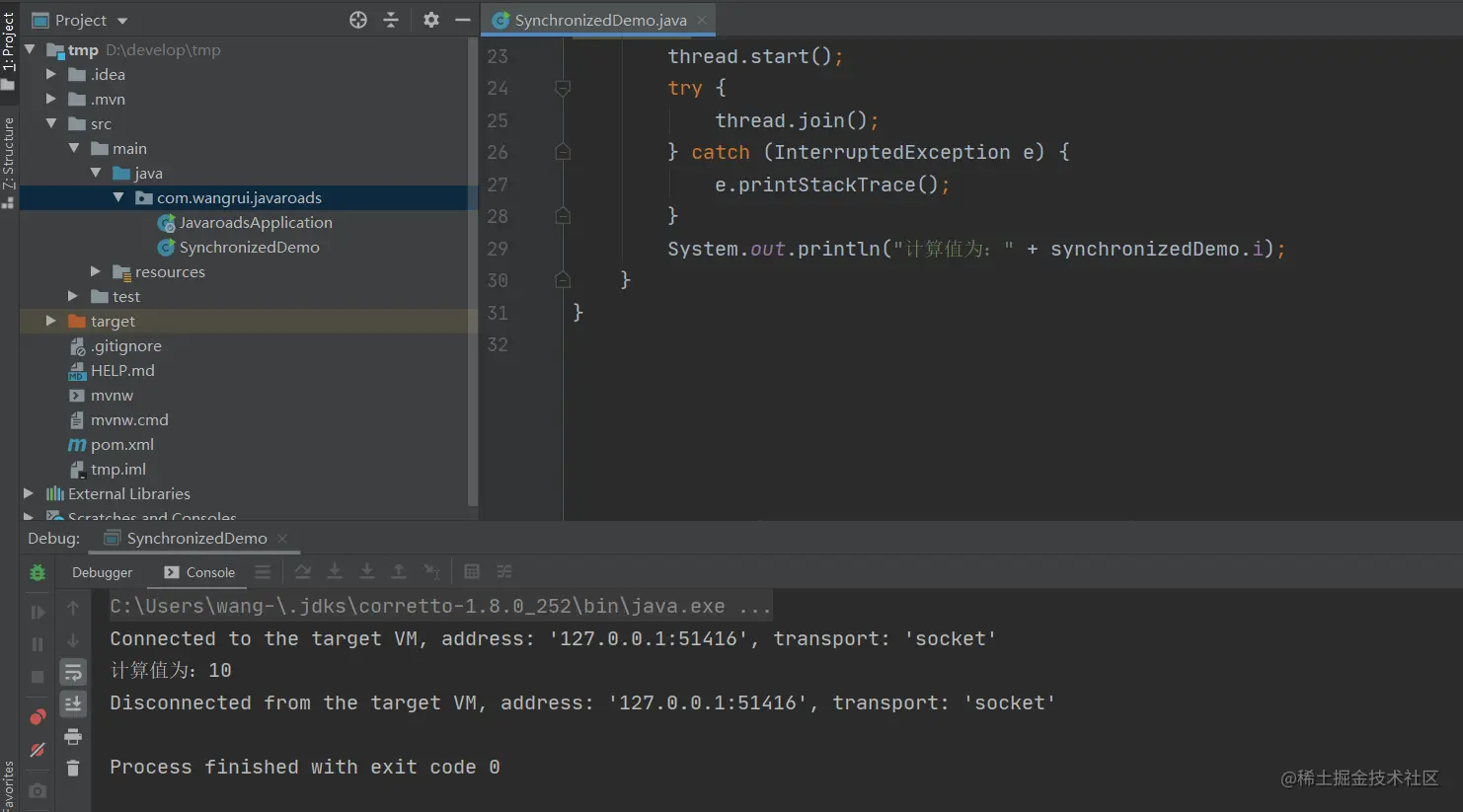Select the pom.xml file
1463x812 pixels.
point(111,444)
